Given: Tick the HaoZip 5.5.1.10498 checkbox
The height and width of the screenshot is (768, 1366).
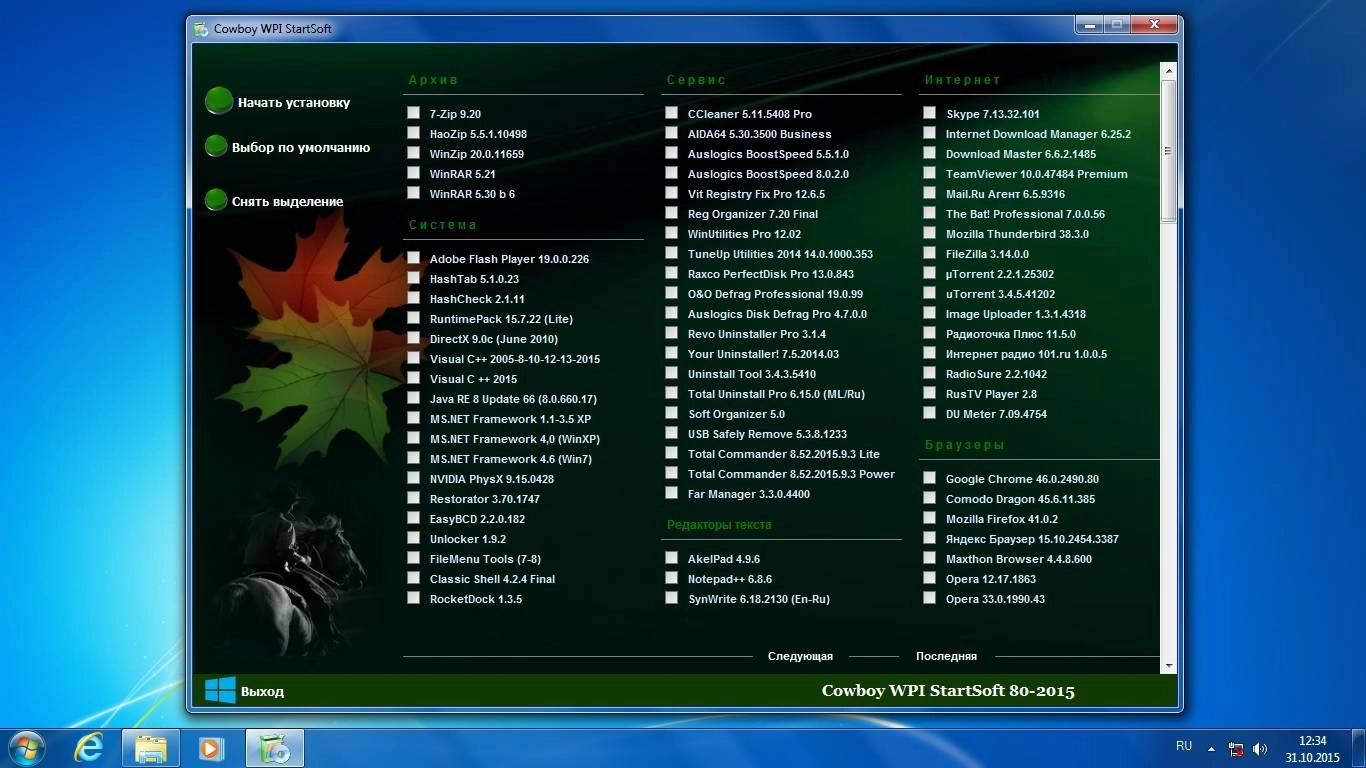Looking at the screenshot, I should [x=414, y=133].
